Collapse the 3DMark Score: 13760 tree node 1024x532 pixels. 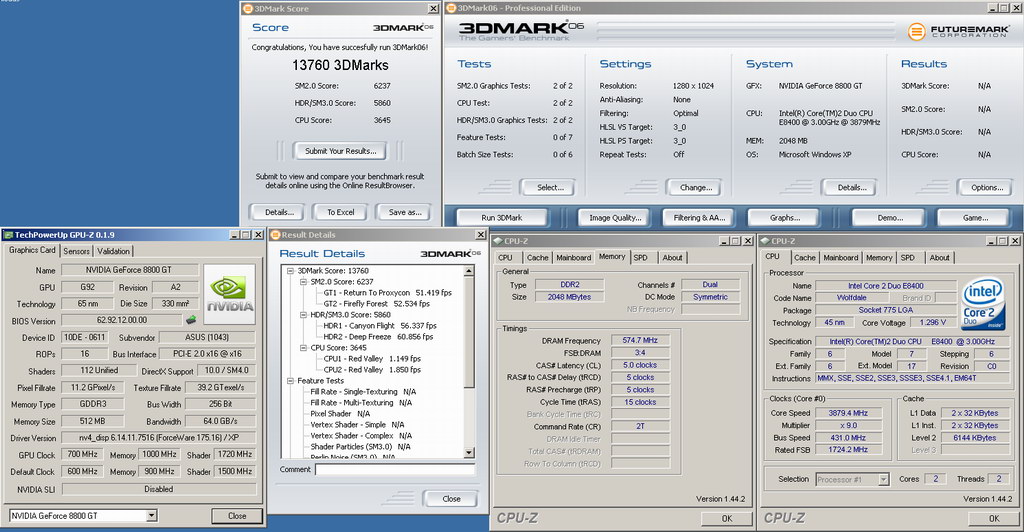click(290, 271)
